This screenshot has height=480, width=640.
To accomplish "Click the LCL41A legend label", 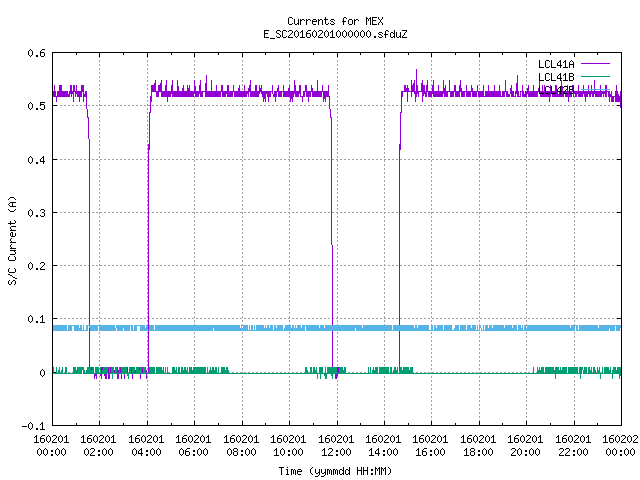I will tap(556, 64).
